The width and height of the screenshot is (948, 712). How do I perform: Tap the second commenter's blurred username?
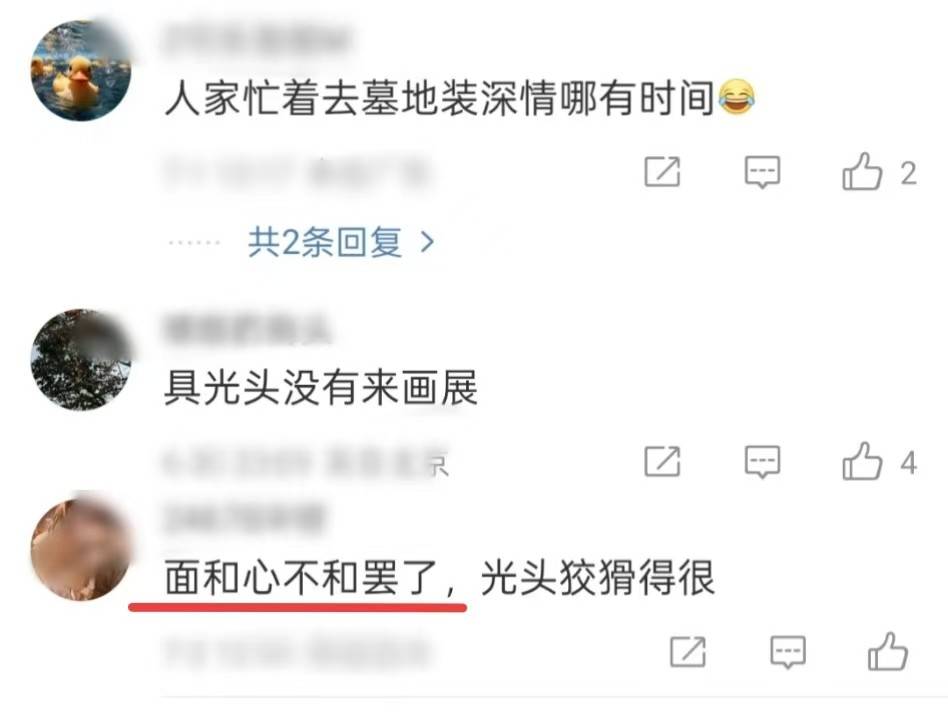coord(247,330)
